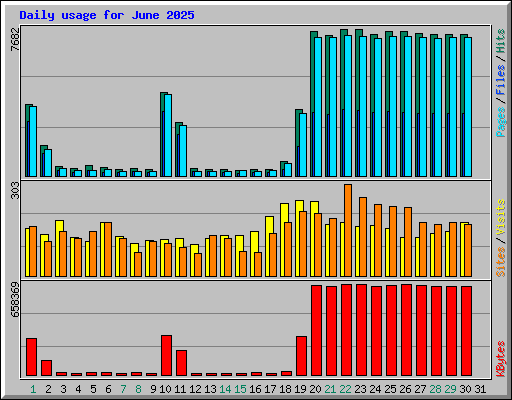Click the red KBytes bar for day 10
Viewport: 512px width, 400px height.
(x=167, y=356)
